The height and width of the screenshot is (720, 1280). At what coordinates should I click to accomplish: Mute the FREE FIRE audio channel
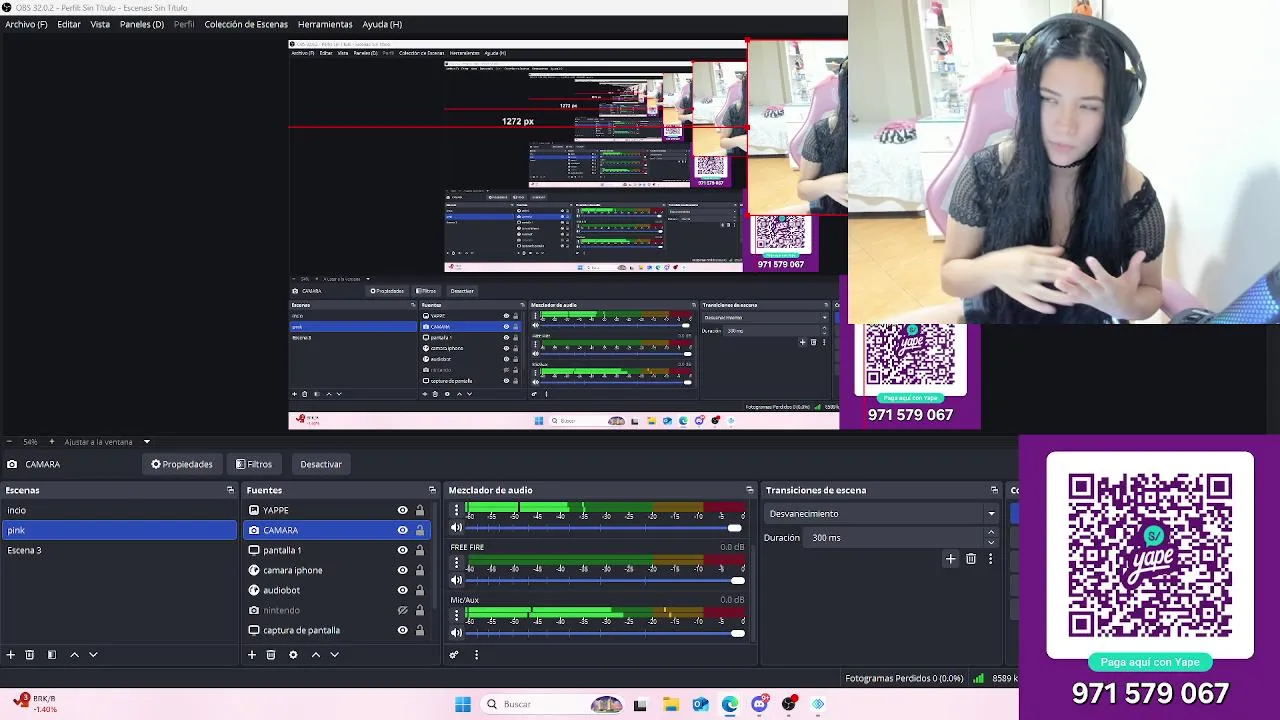(457, 580)
